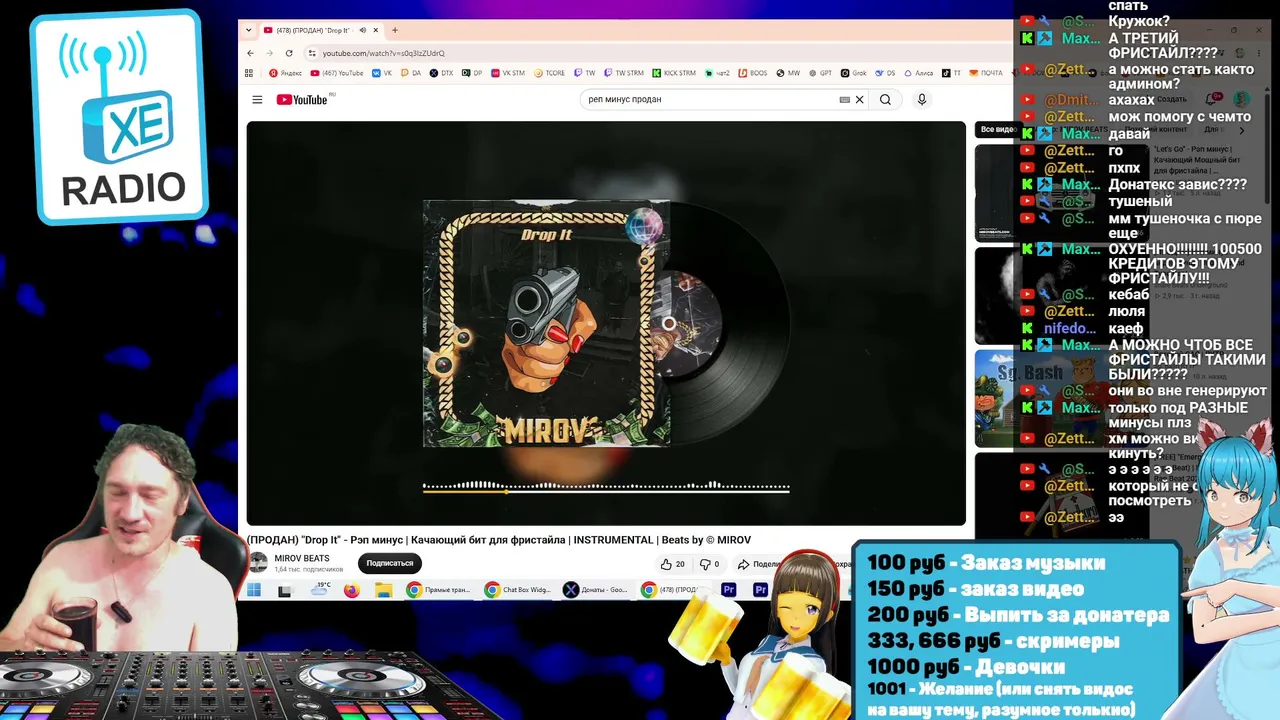
Task: Open the tab search dropdown
Action: click(x=249, y=30)
